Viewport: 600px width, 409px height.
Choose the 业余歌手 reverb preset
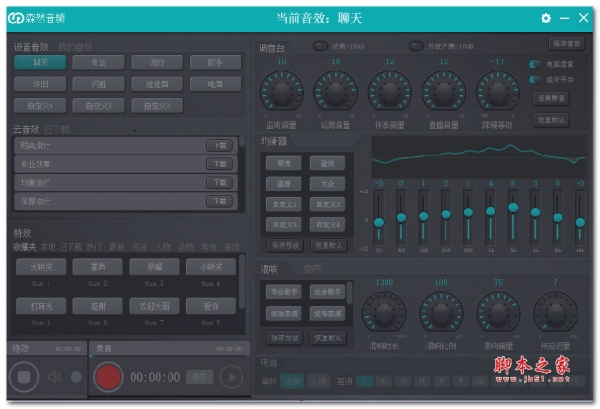coord(328,292)
